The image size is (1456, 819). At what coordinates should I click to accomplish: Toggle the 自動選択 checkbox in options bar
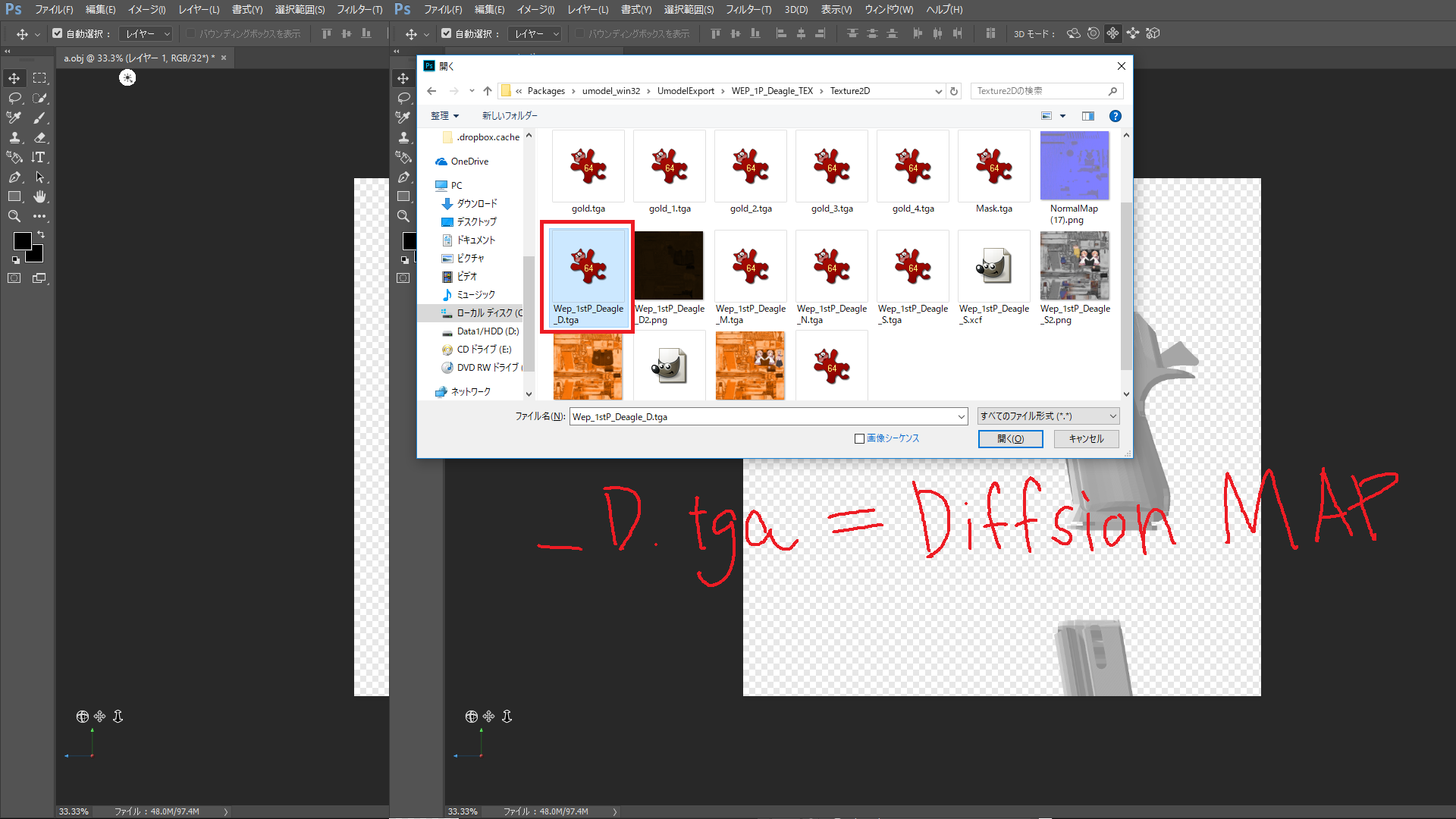pyautogui.click(x=58, y=33)
